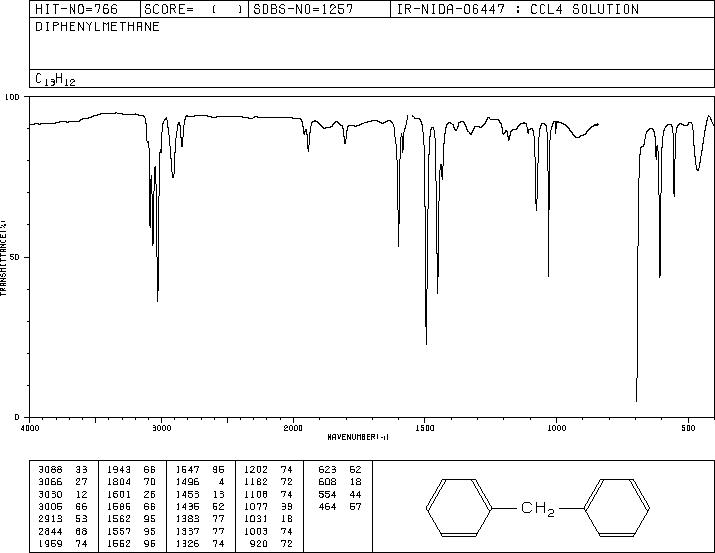This screenshot has height=553, width=715.
Task: Select peak table entry 608
Action: pyautogui.click(x=340, y=482)
